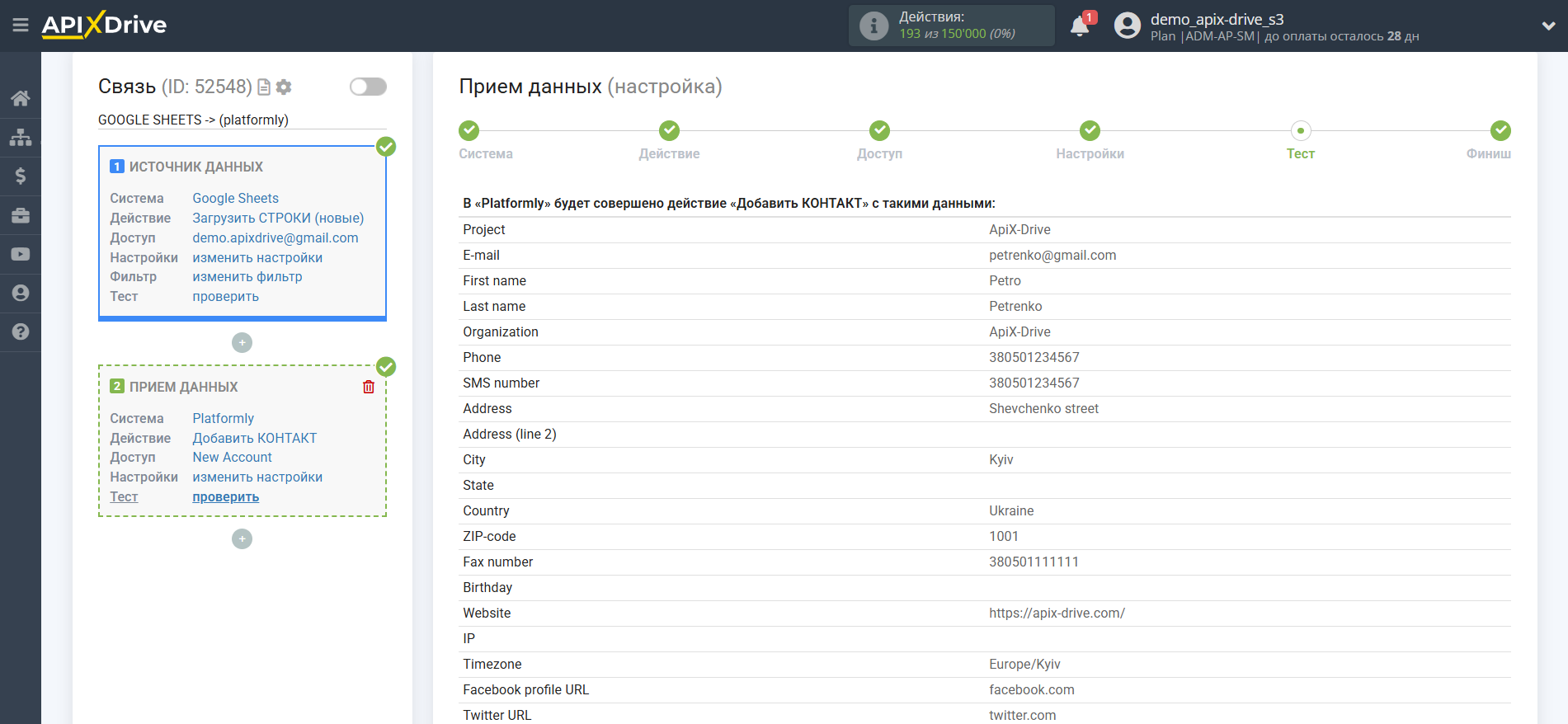Open the home dashboard icon
Screen dimensions: 1568x724
click(21, 98)
